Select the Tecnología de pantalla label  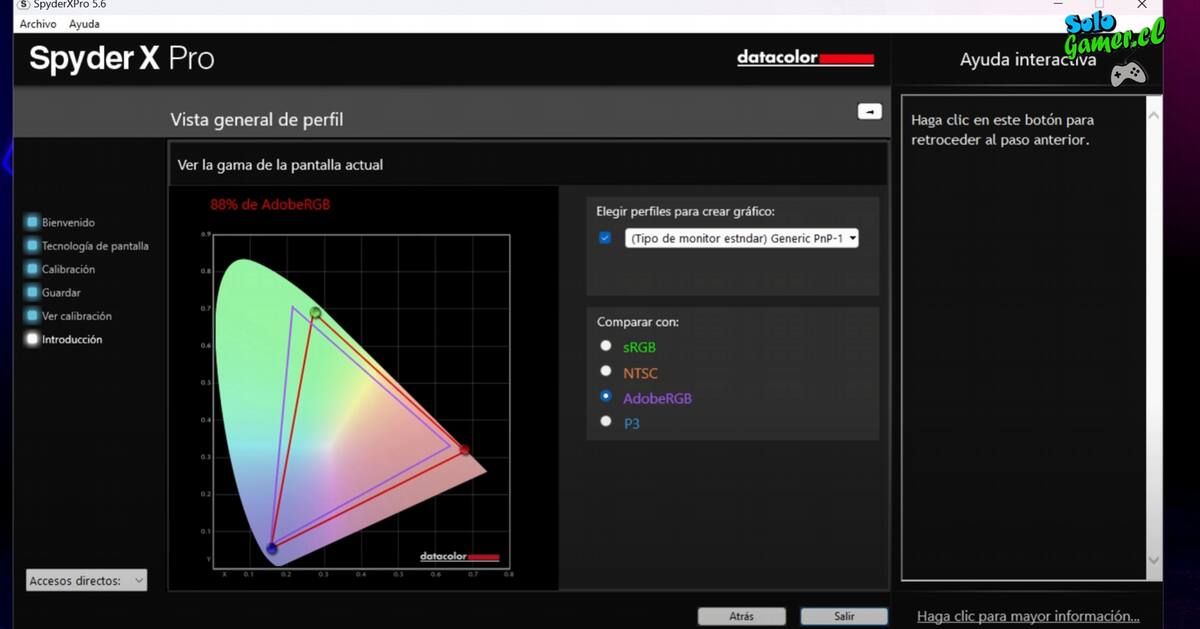pyautogui.click(x=95, y=246)
